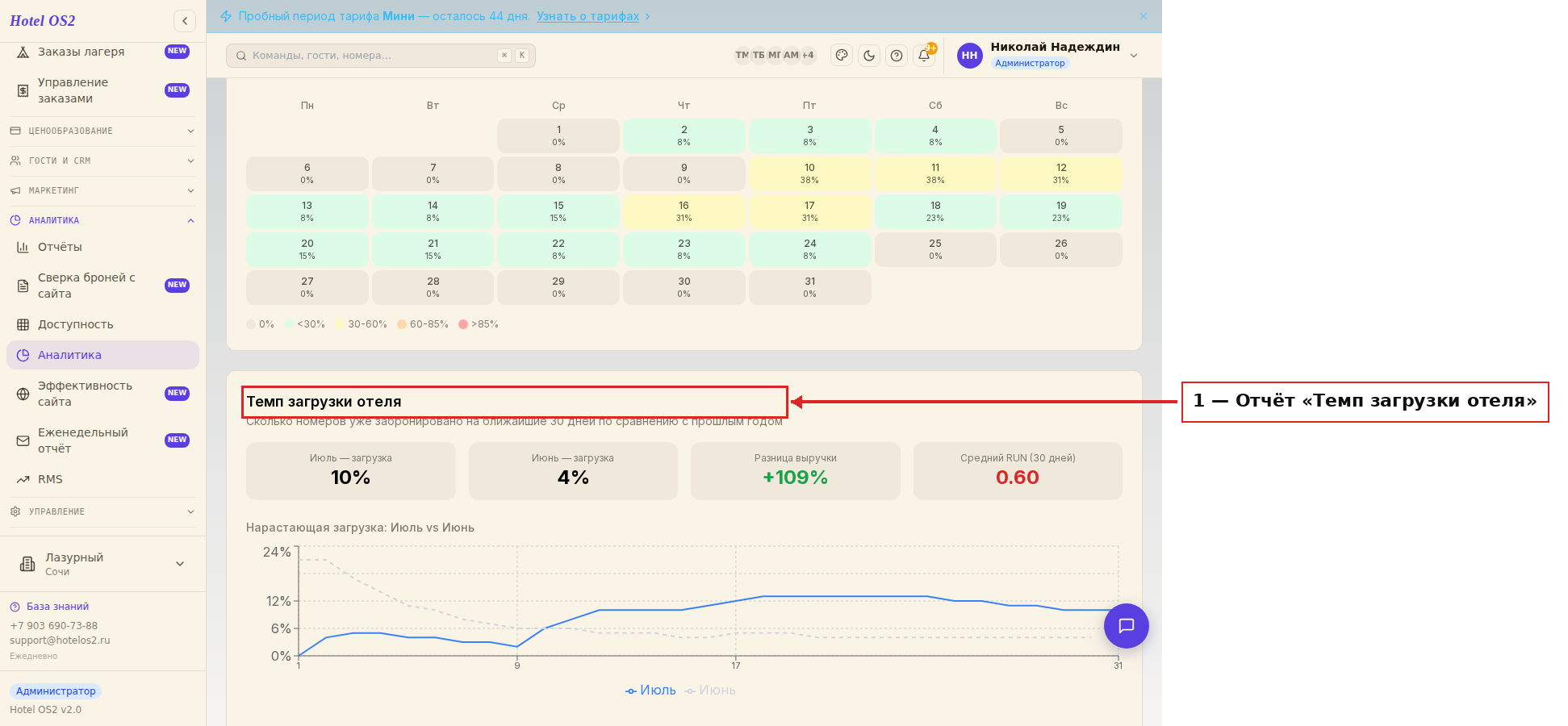This screenshot has width=1568, height=726.
Task: Click the HH user avatar
Action: (x=970, y=56)
